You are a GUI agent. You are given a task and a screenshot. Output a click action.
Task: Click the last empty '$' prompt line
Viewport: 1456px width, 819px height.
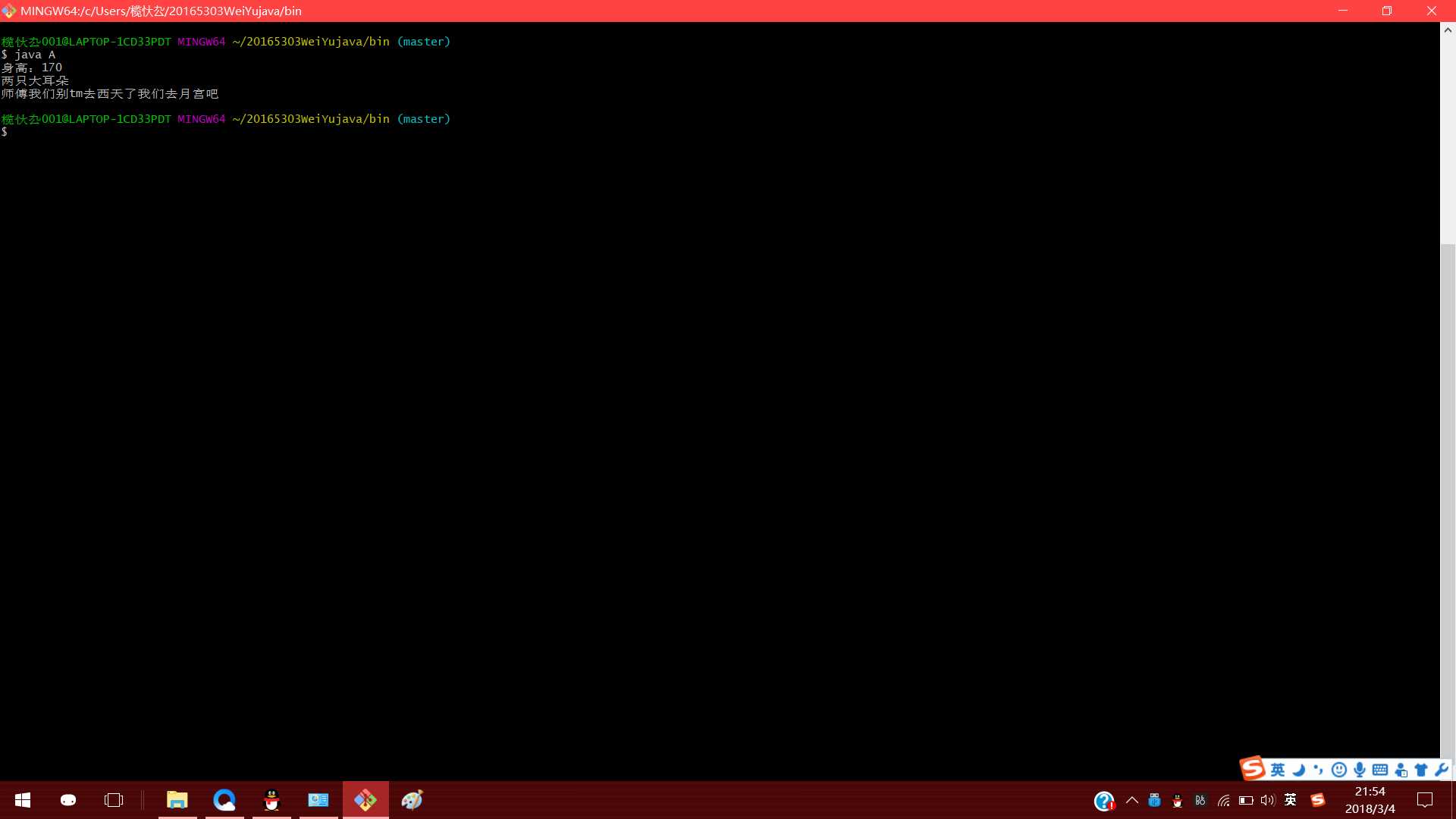coord(5,132)
